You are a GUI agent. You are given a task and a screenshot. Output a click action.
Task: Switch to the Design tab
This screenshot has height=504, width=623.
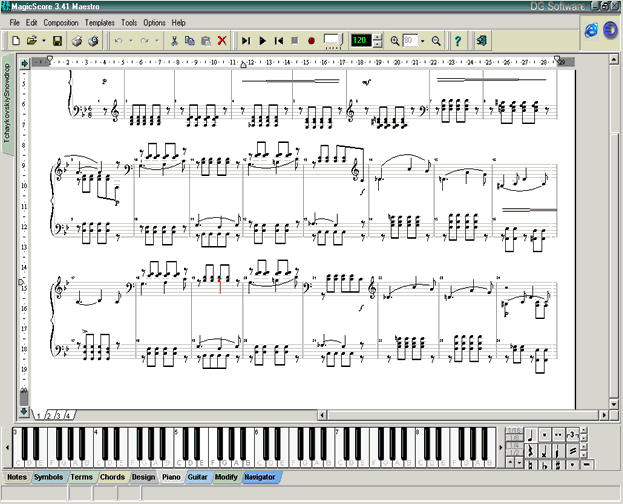pyautogui.click(x=143, y=477)
